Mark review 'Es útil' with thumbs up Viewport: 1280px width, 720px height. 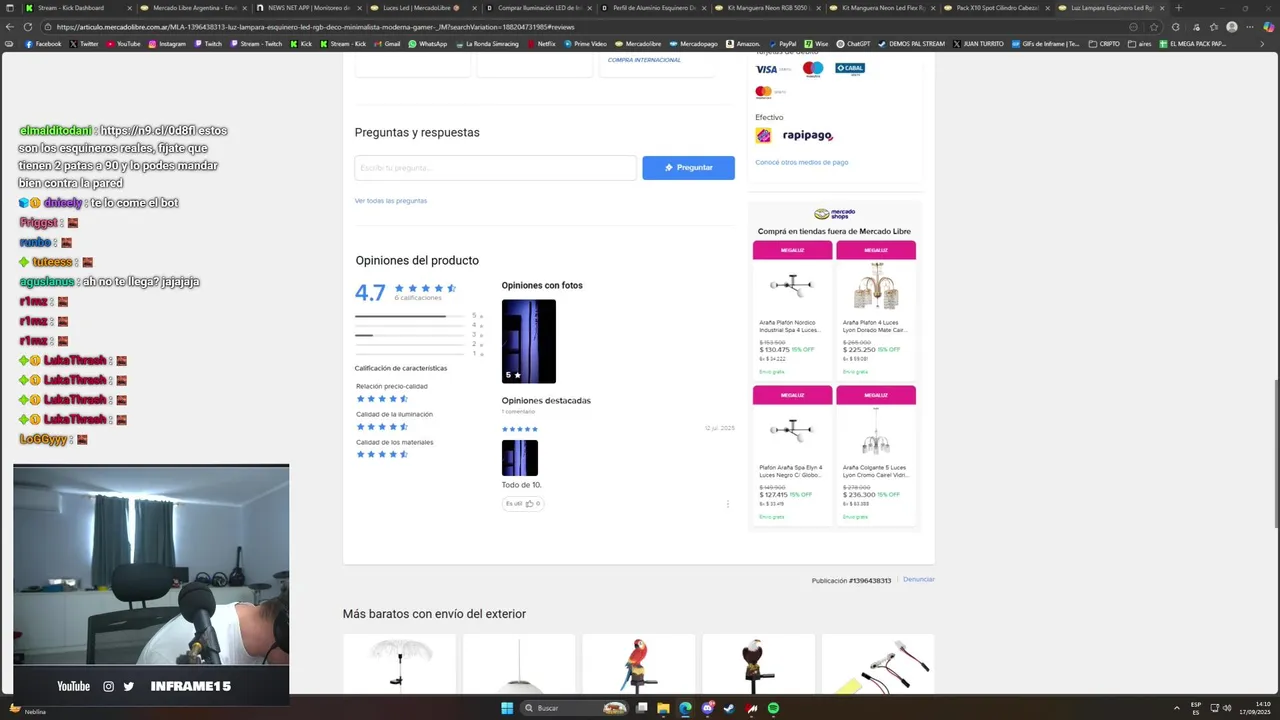tap(523, 504)
